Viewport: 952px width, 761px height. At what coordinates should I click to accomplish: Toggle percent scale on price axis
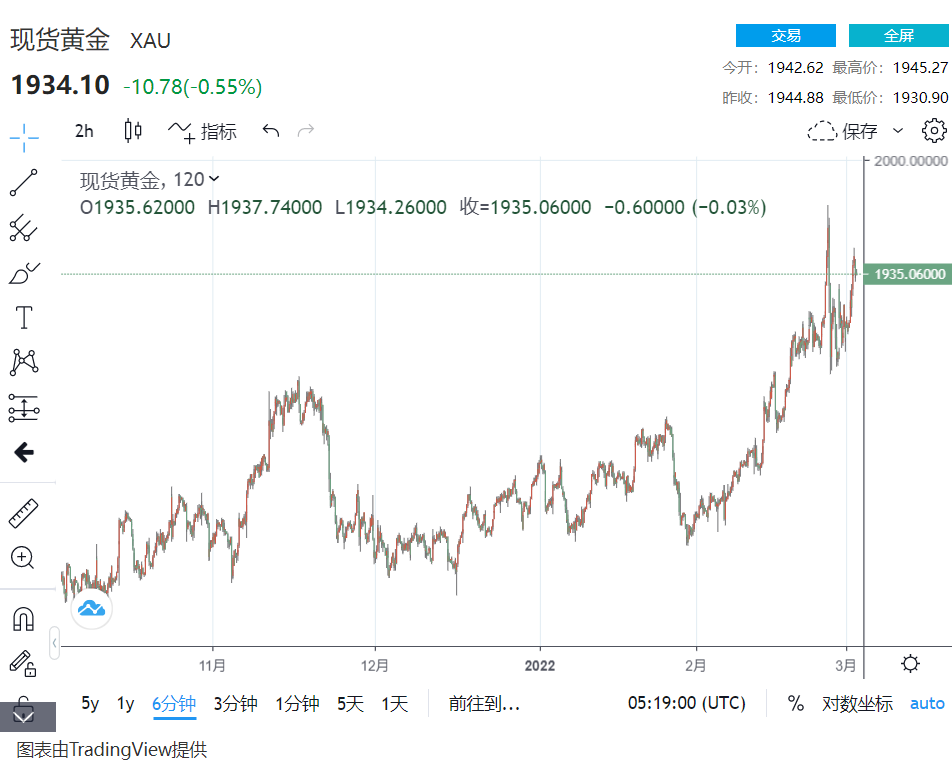(796, 703)
